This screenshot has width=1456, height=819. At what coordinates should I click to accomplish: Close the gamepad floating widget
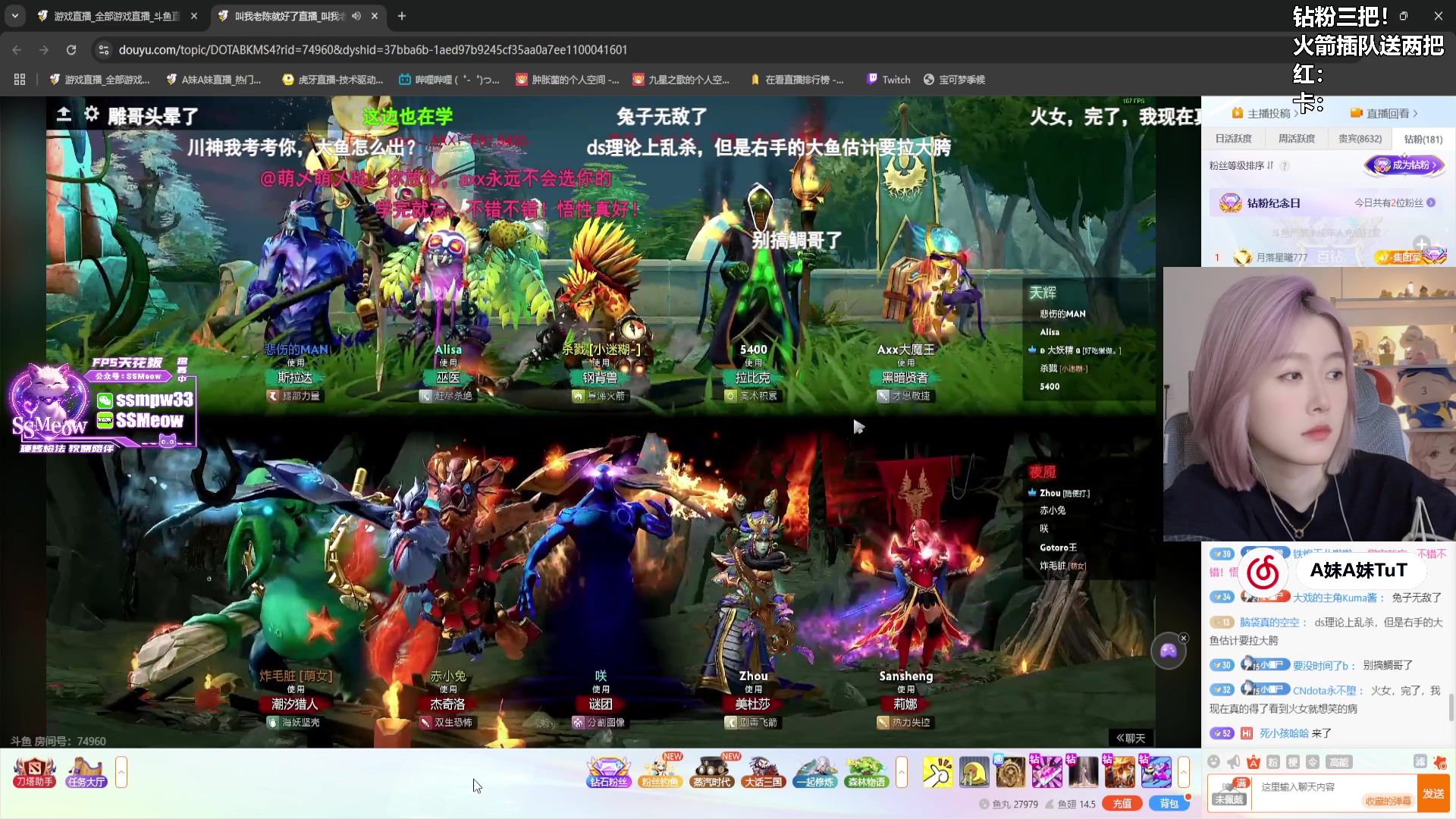click(1184, 638)
